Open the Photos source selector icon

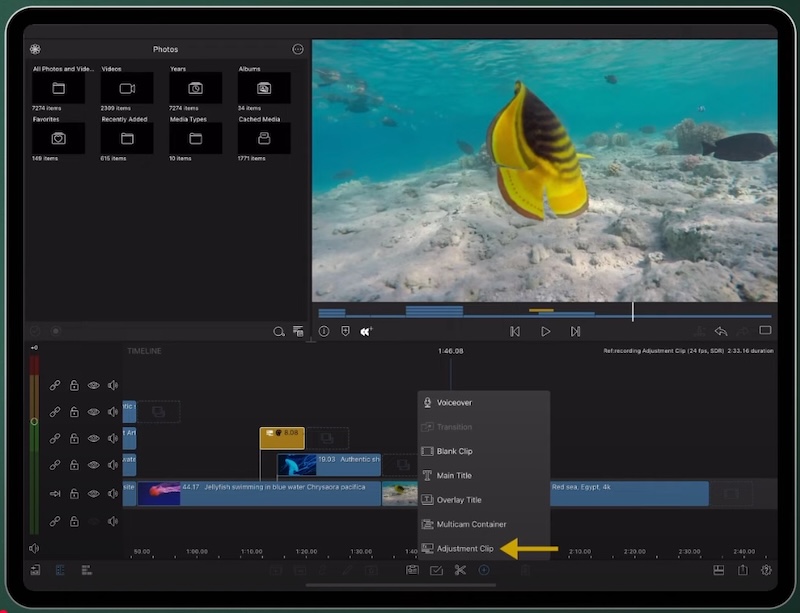(x=35, y=49)
